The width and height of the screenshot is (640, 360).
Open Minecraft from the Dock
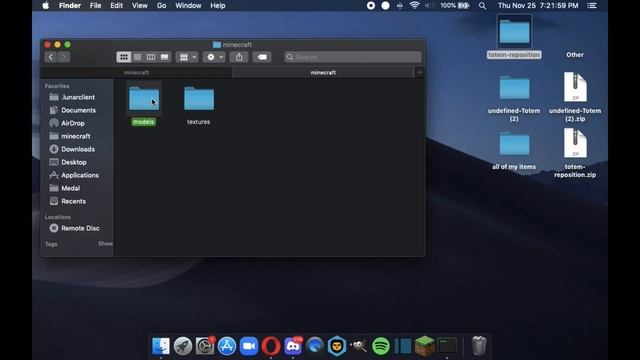[x=425, y=346]
